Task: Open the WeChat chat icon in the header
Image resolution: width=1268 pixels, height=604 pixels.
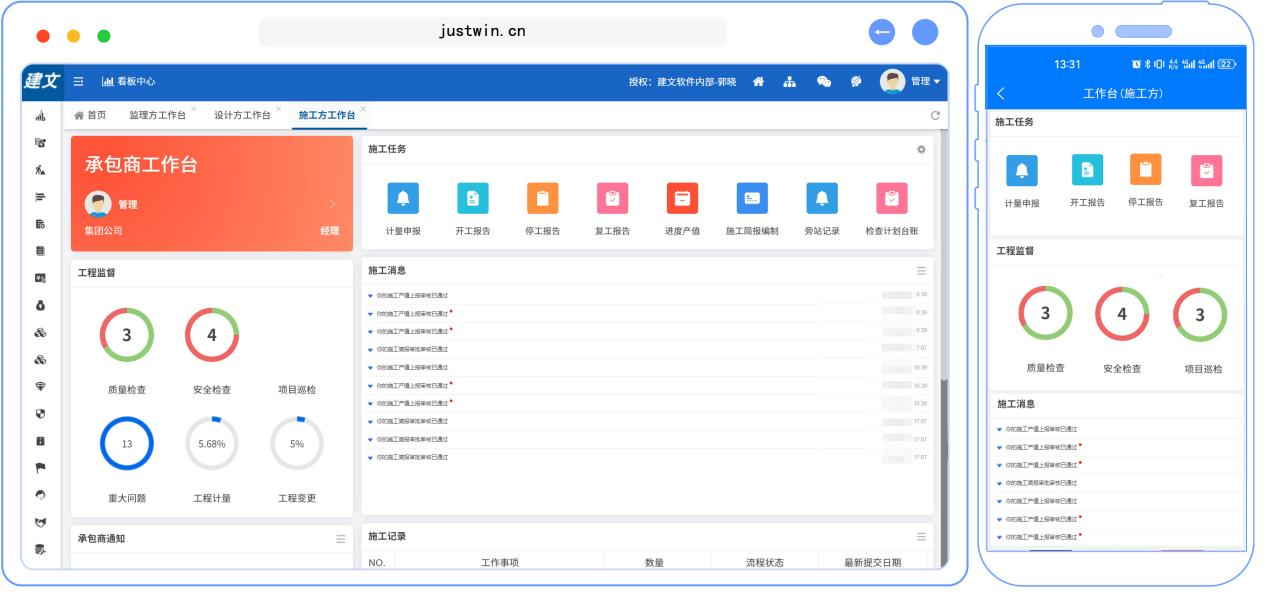Action: pos(824,82)
